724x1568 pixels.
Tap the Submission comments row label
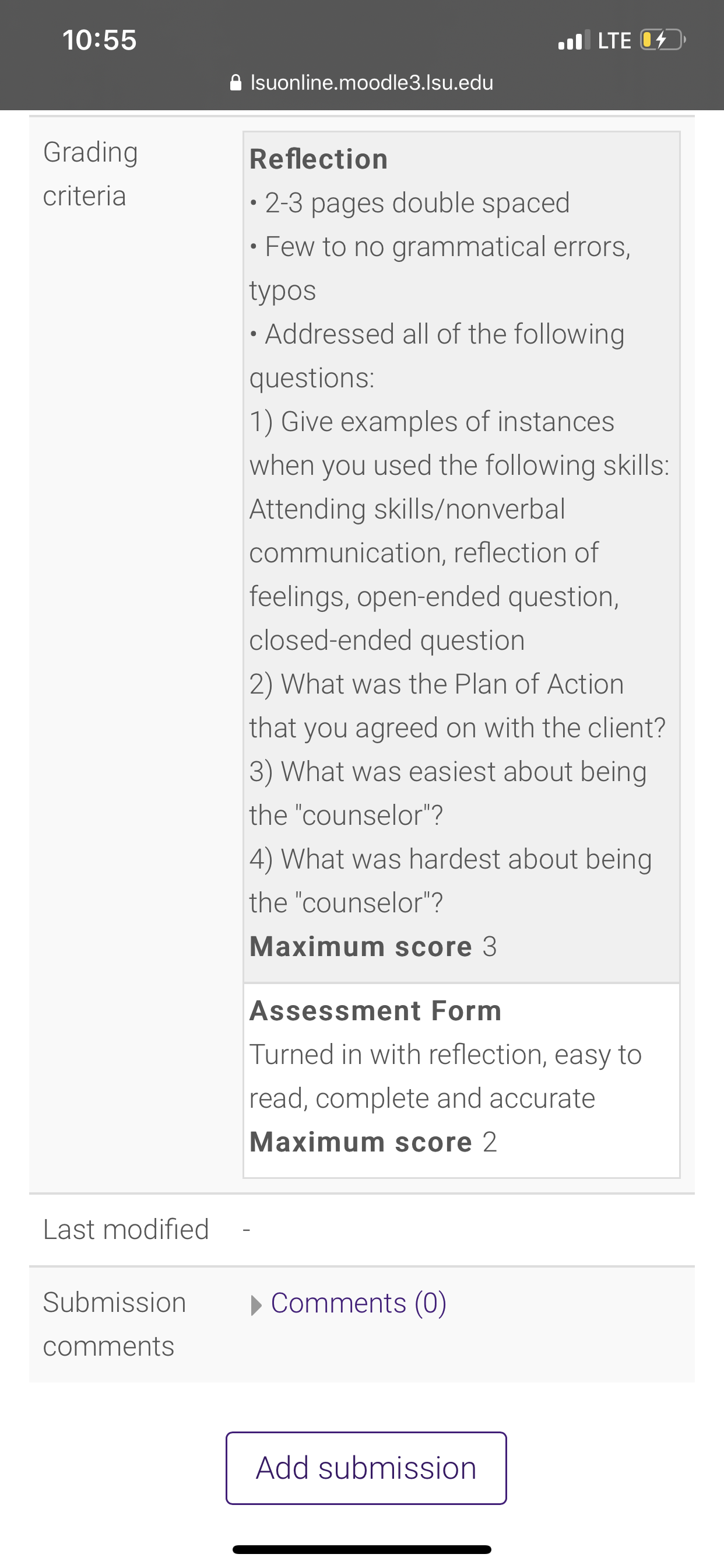pyautogui.click(x=114, y=1325)
